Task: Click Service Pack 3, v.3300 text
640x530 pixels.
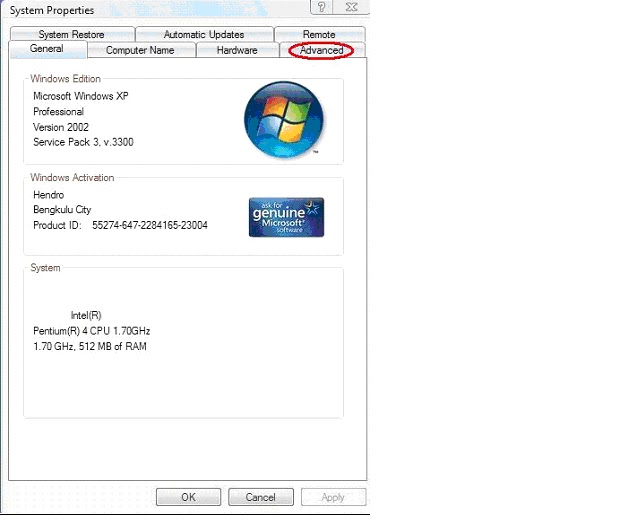Action: (83, 142)
